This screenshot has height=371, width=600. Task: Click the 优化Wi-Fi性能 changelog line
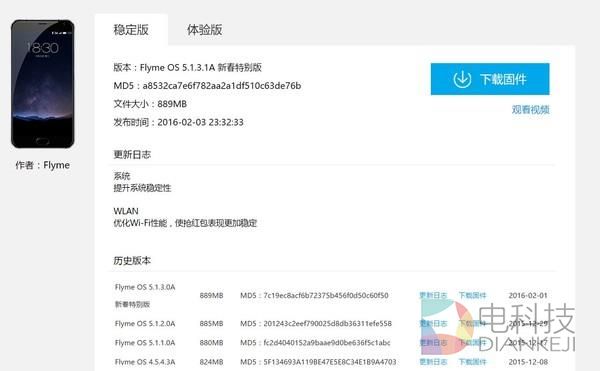185,223
